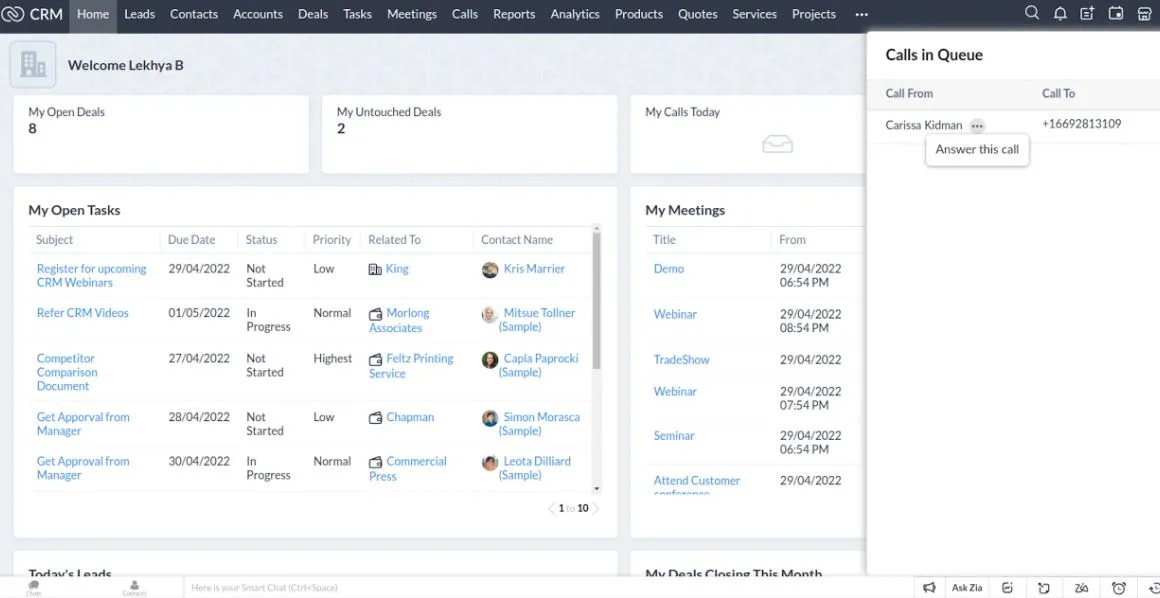This screenshot has height=598, width=1160.
Task: Click the Zia translation icon at bottom
Action: pyautogui.click(x=1081, y=587)
